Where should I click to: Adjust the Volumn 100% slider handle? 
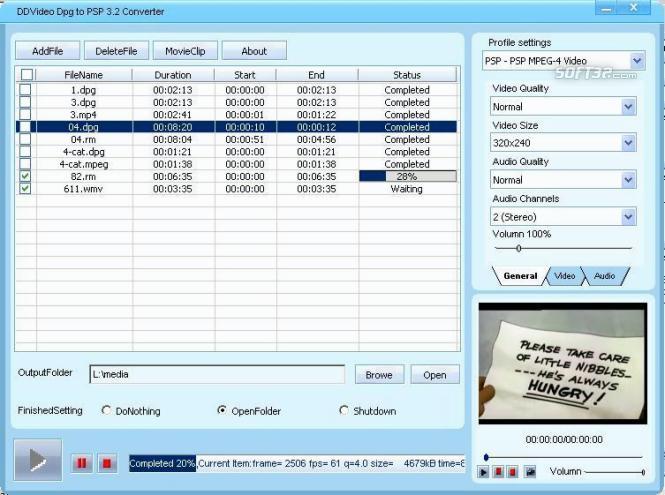pos(519,248)
